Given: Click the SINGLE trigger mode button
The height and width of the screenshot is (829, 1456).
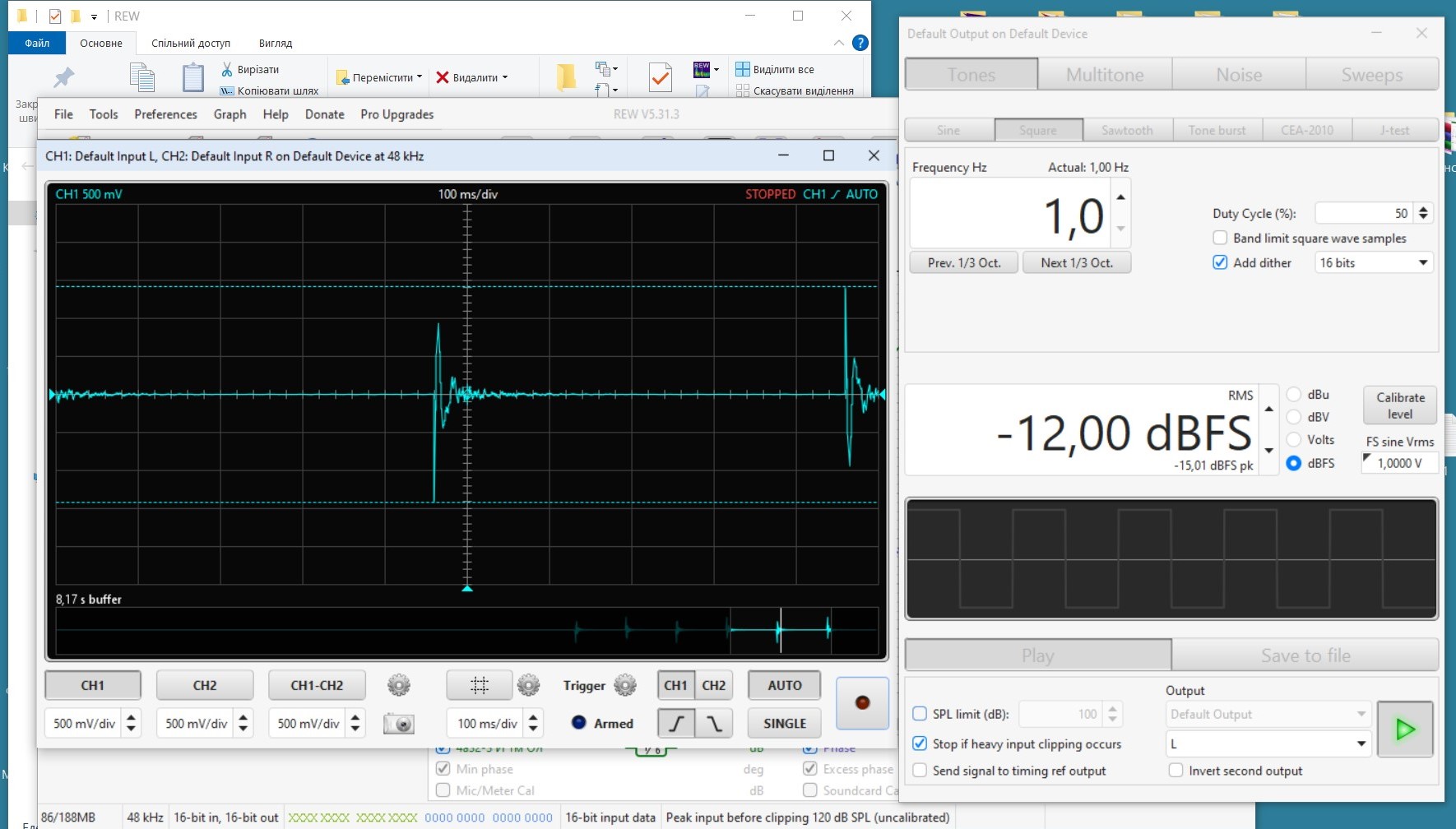Looking at the screenshot, I should pyautogui.click(x=784, y=724).
